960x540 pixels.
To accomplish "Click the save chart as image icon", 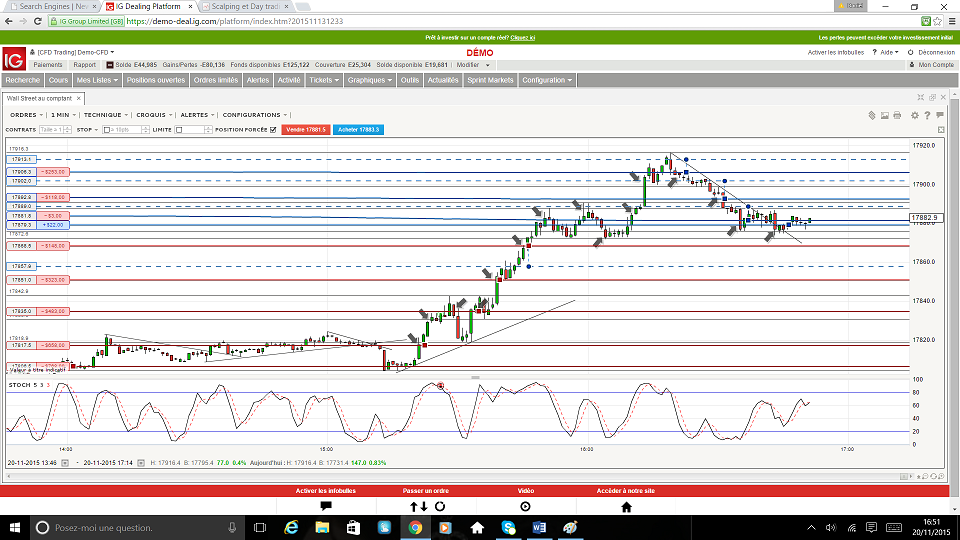I will pyautogui.click(x=885, y=115).
